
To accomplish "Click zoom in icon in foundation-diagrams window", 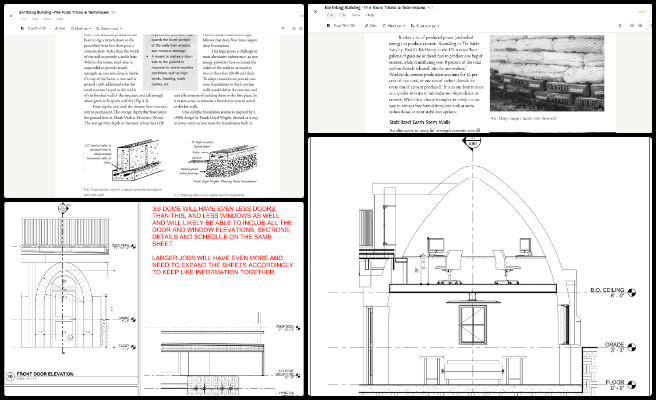I will click(301, 28).
